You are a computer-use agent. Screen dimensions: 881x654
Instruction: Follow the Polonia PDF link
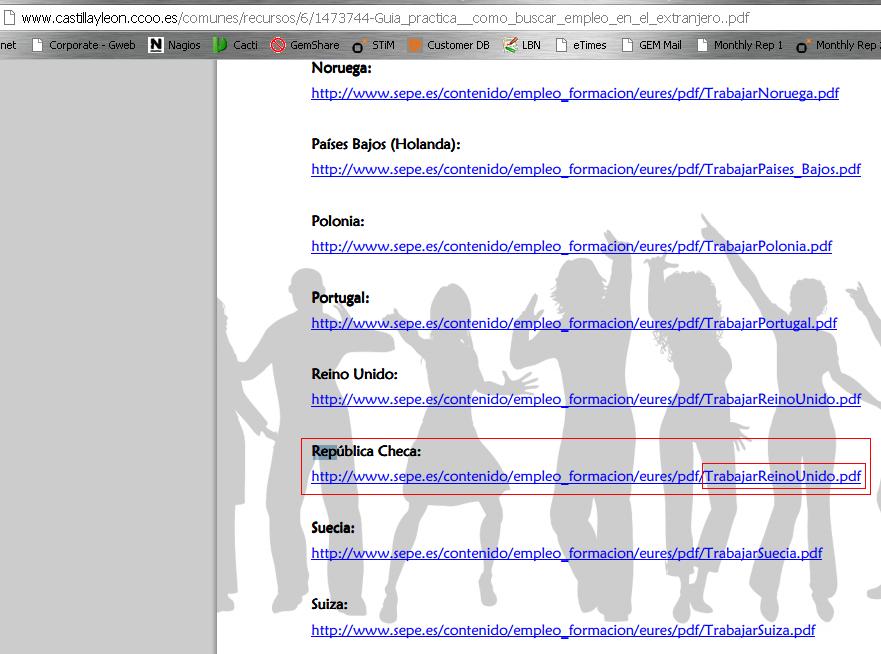coord(571,246)
